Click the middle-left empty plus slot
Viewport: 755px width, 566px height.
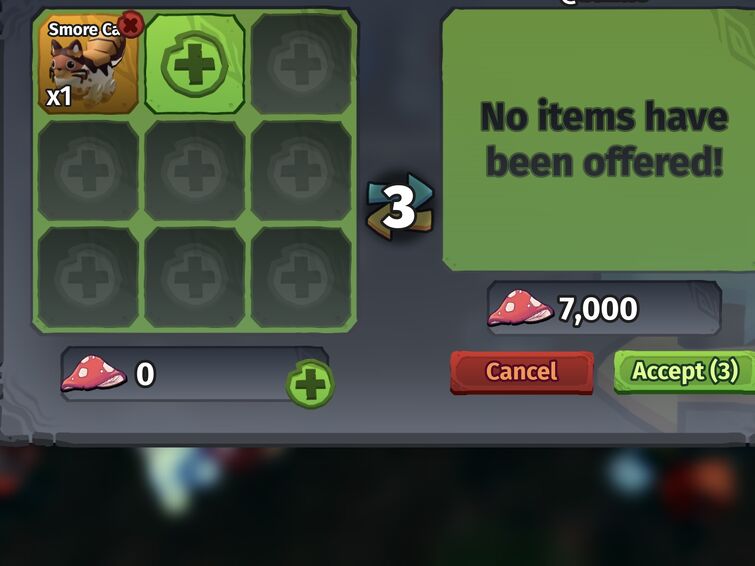(88, 171)
